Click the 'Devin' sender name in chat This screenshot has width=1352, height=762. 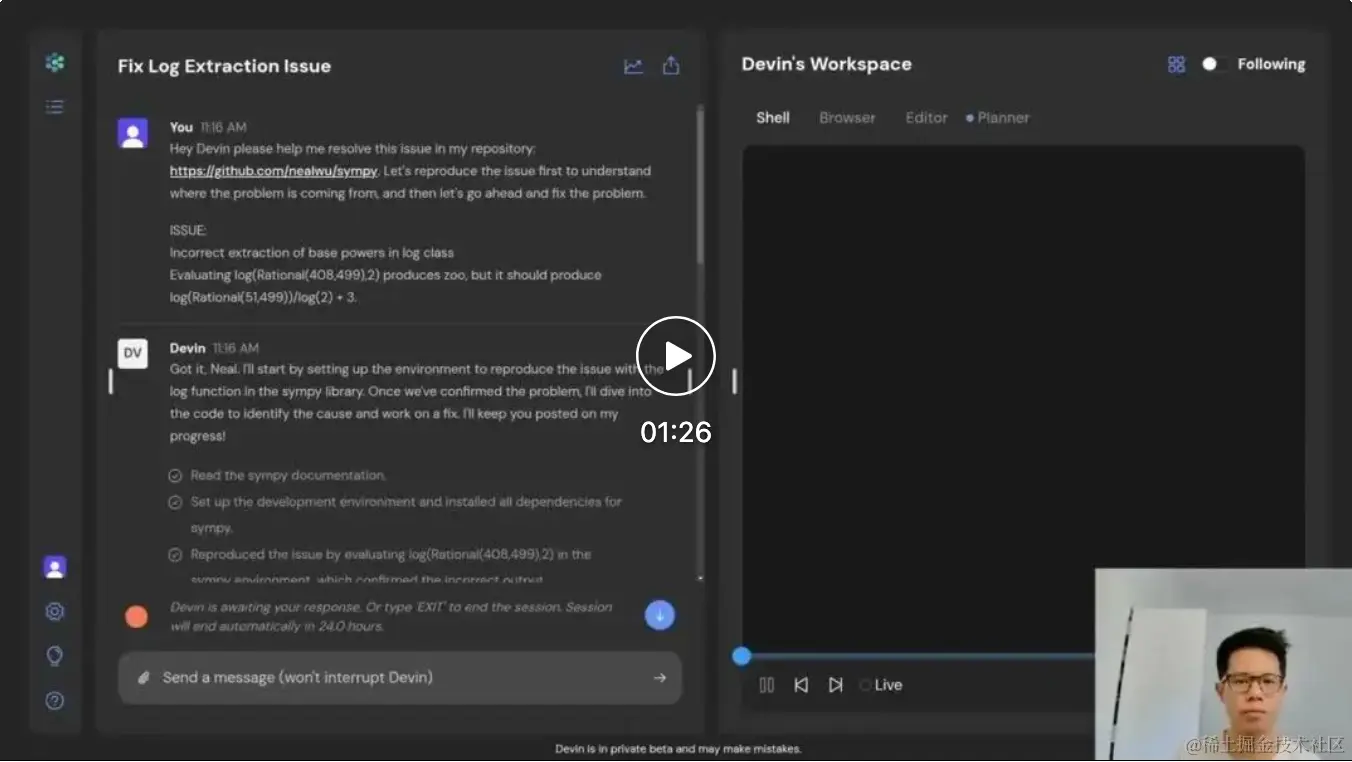coord(187,348)
